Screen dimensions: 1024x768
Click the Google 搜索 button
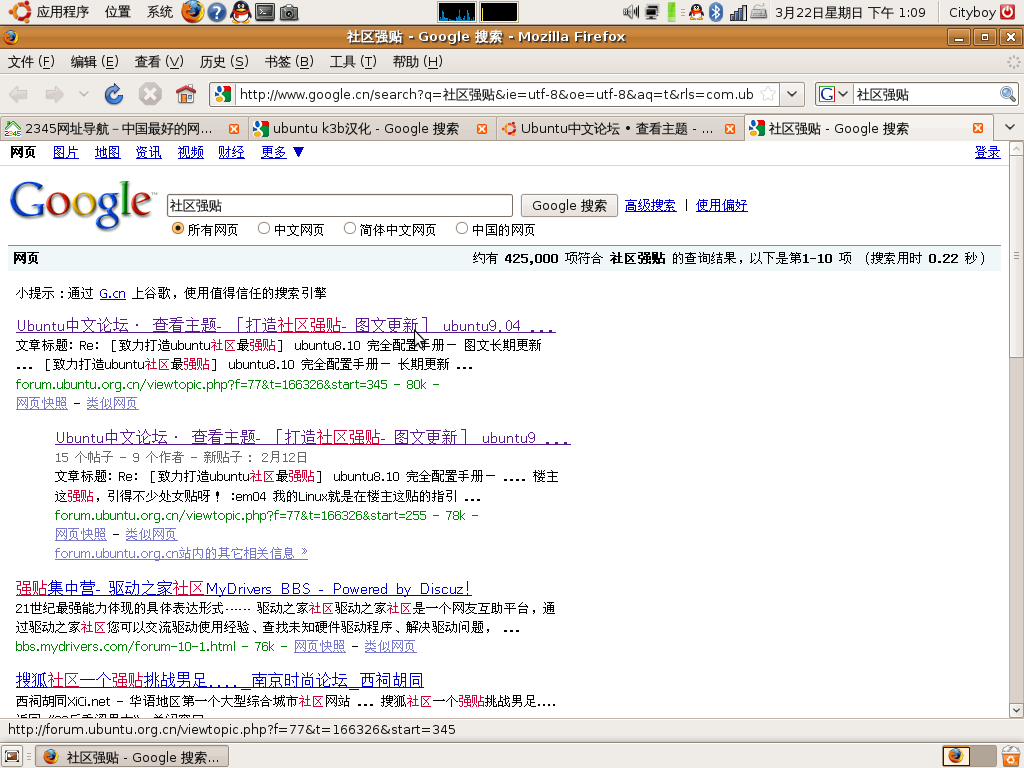click(569, 206)
